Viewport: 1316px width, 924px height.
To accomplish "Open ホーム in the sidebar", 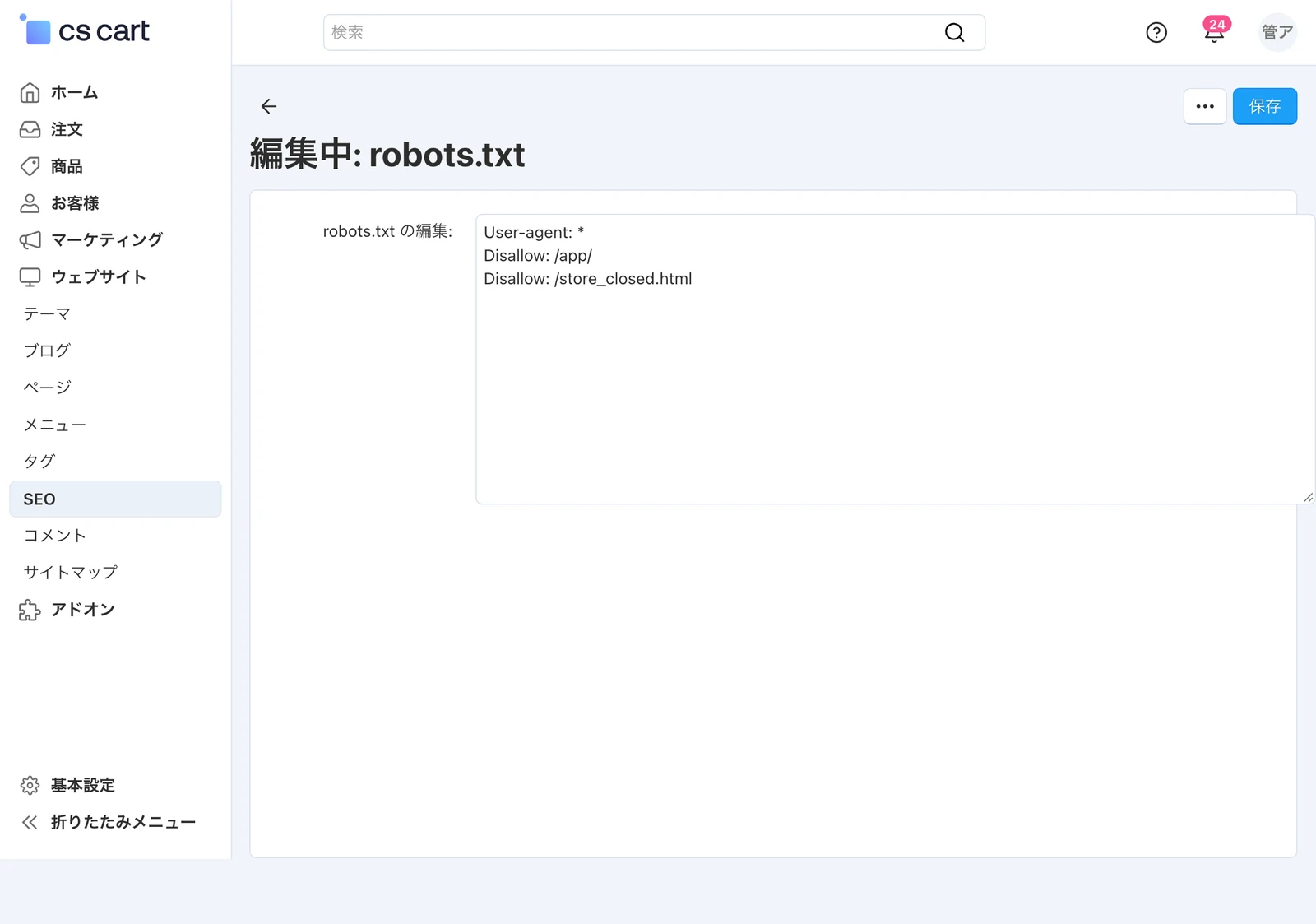I will (74, 93).
